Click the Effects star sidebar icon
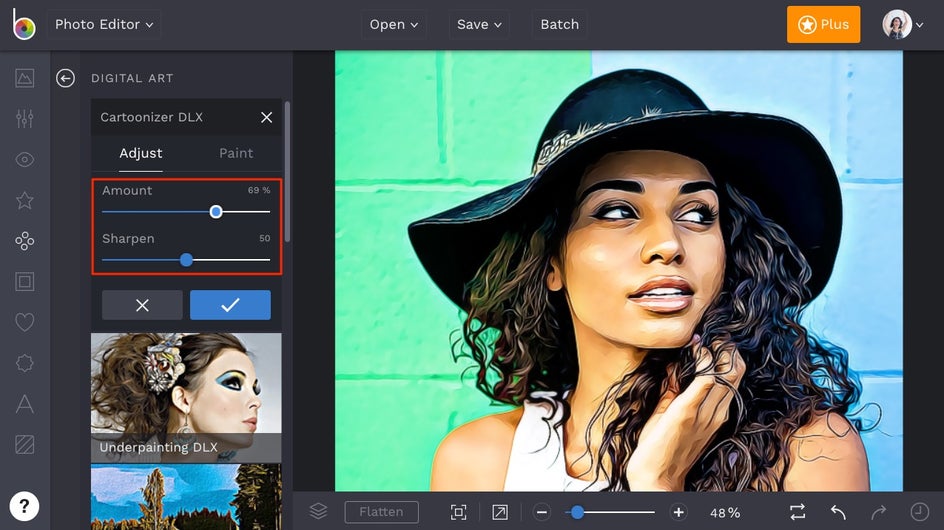This screenshot has width=944, height=530. (x=25, y=200)
